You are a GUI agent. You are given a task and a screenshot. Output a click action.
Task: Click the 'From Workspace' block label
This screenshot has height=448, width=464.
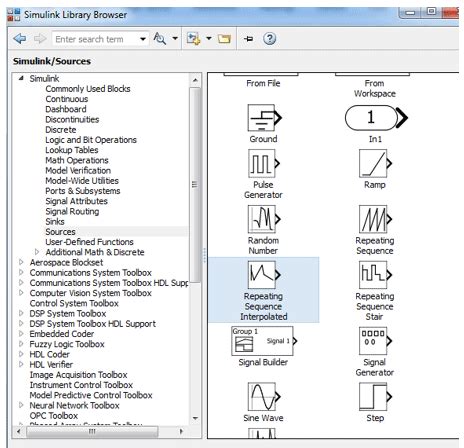pos(375,88)
